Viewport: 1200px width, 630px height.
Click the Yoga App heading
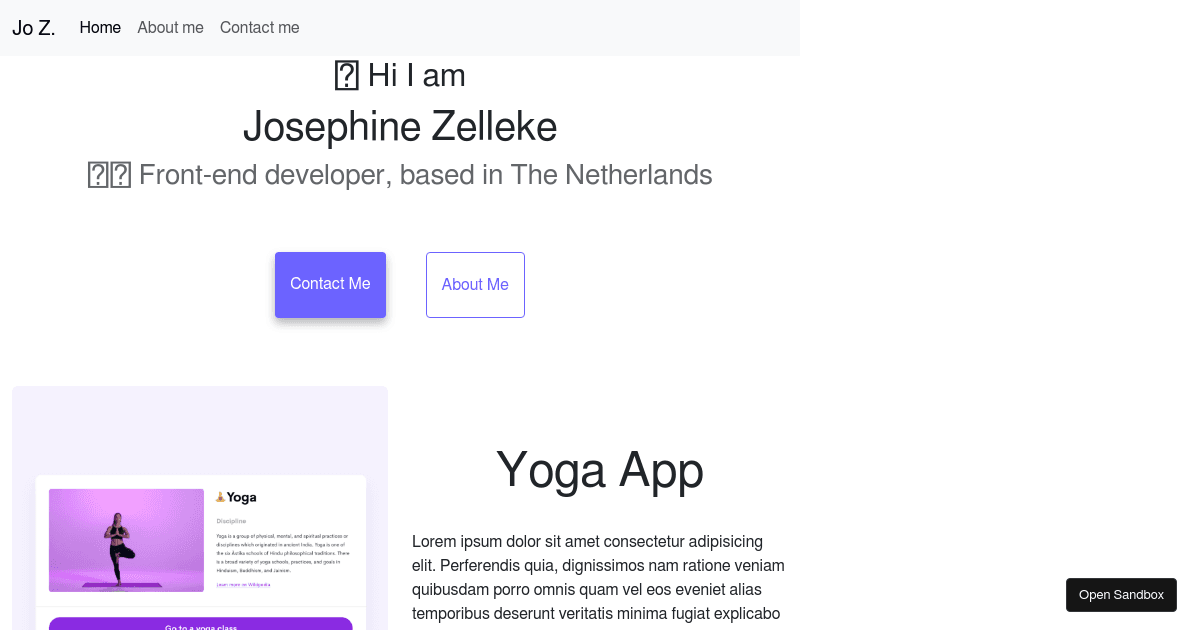[x=600, y=469]
